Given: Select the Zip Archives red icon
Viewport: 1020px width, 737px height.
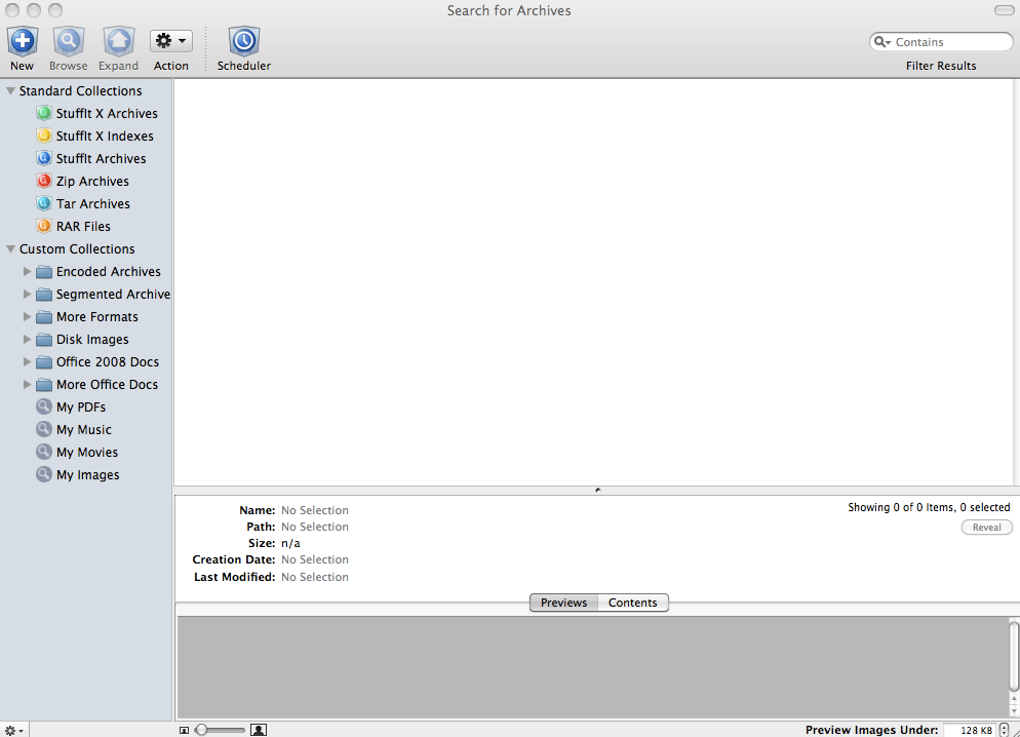Looking at the screenshot, I should click(44, 181).
